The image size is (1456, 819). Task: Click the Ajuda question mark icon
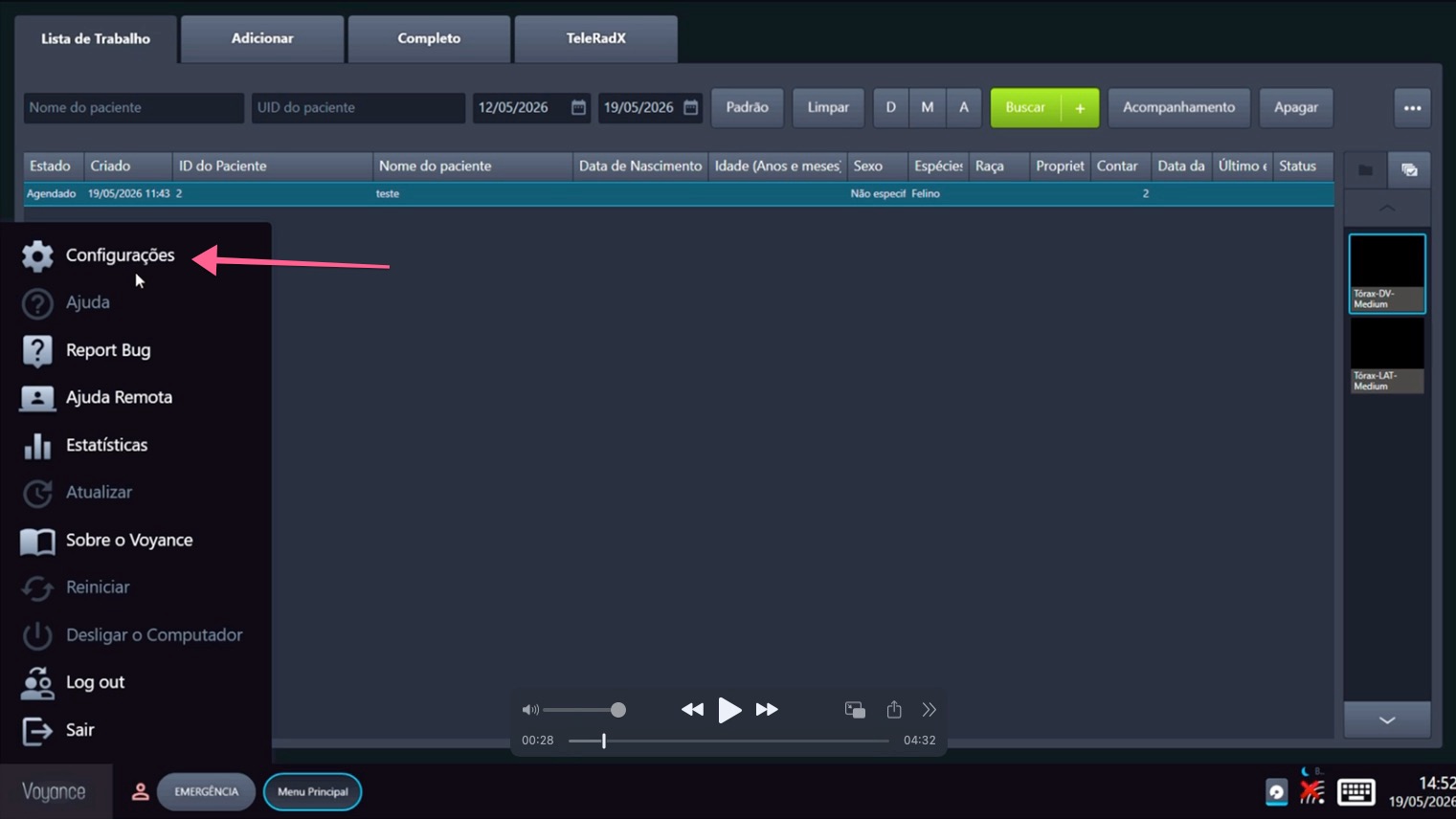click(x=37, y=303)
